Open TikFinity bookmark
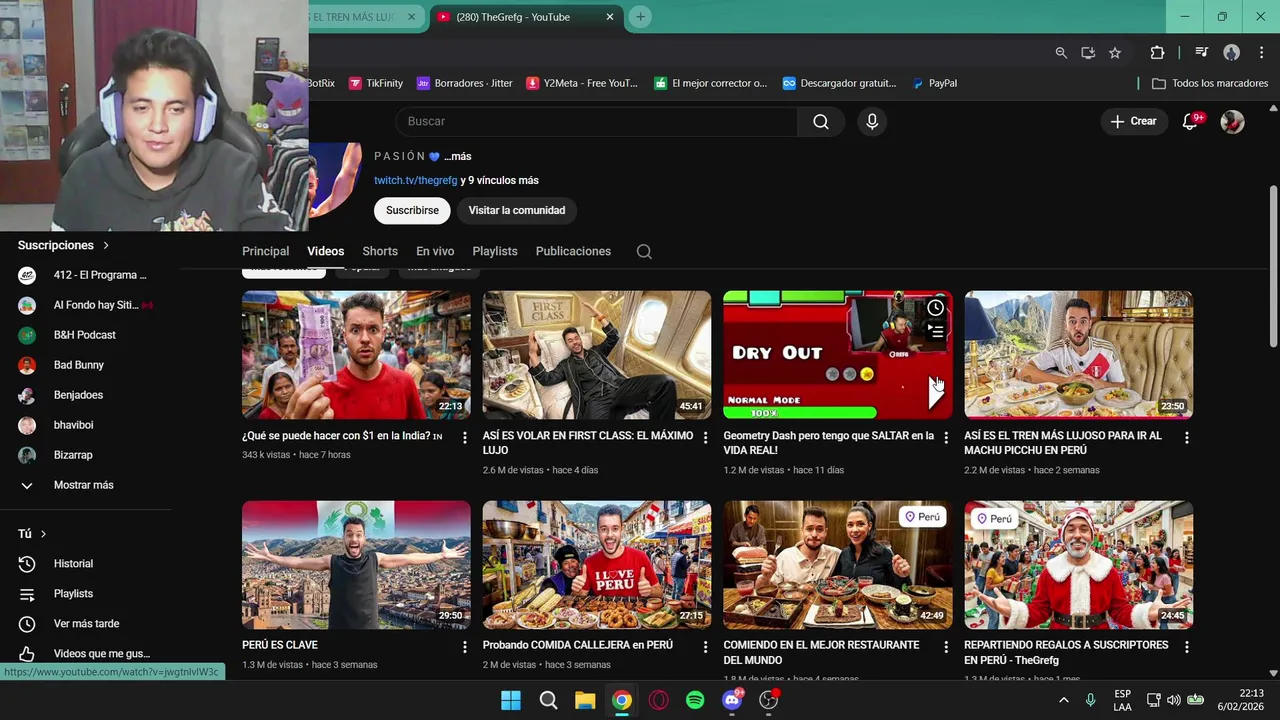The image size is (1280, 720). point(375,83)
